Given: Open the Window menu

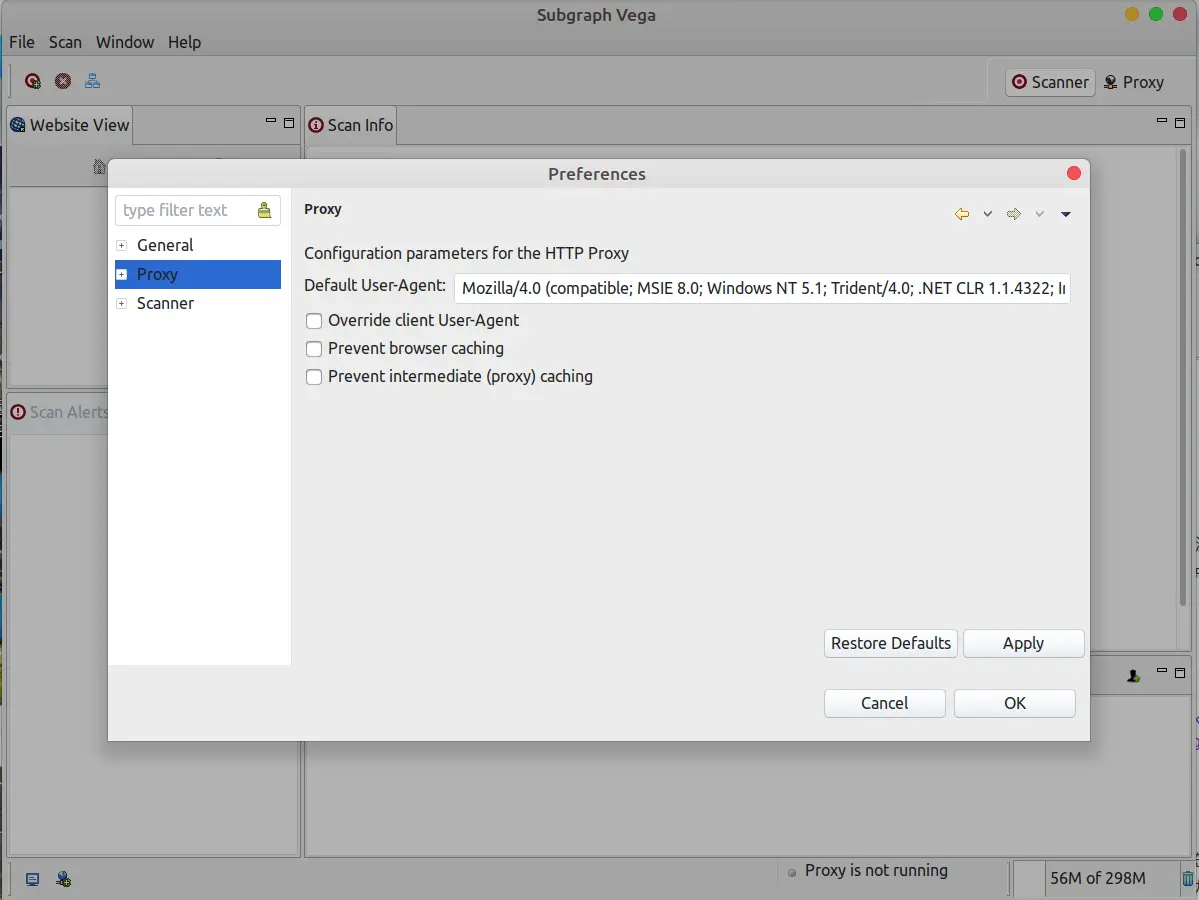Looking at the screenshot, I should [x=125, y=42].
